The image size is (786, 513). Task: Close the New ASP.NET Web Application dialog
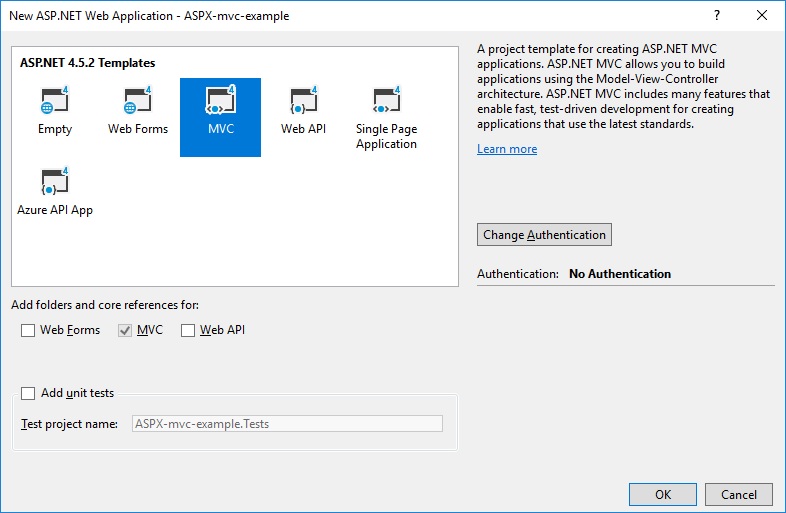[762, 17]
